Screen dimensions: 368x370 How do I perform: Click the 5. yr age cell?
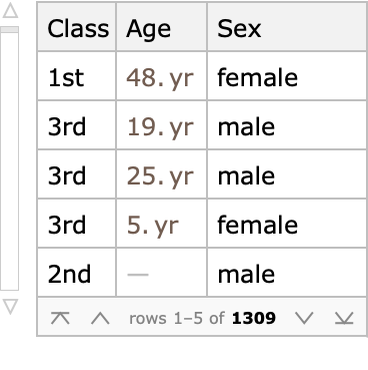coord(162,223)
